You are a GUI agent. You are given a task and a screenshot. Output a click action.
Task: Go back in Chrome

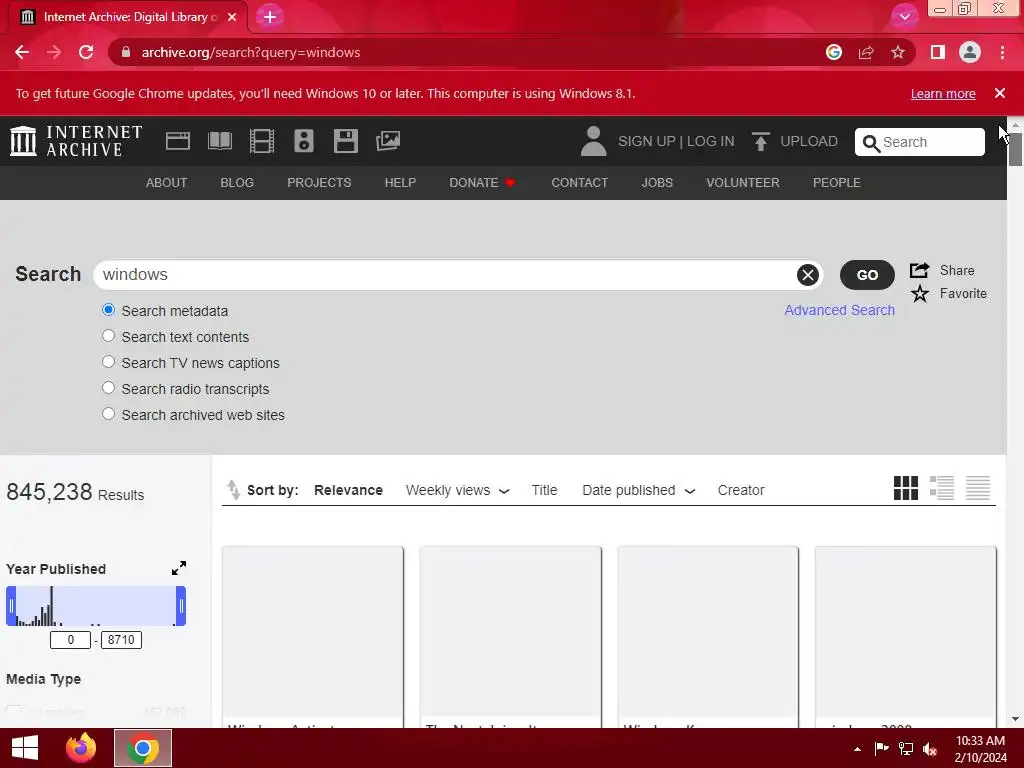coord(22,52)
